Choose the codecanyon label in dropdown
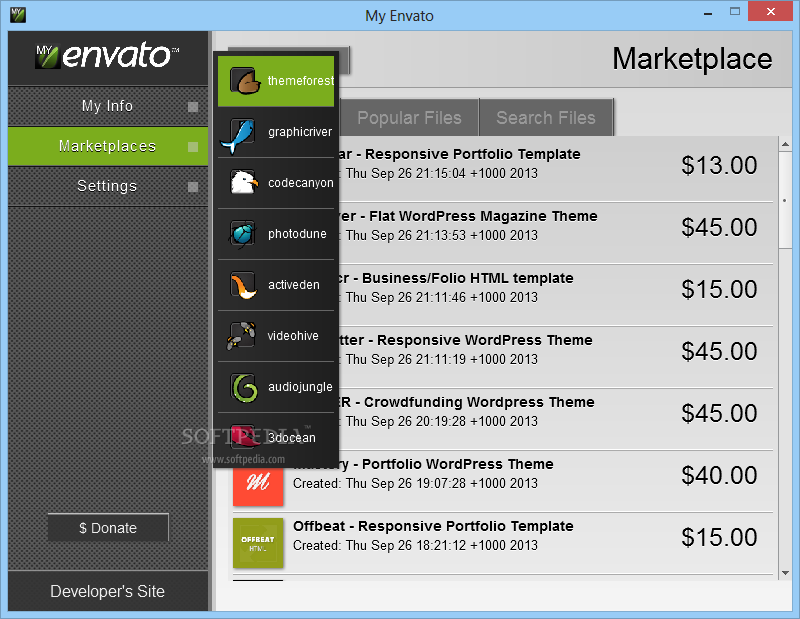 point(301,183)
